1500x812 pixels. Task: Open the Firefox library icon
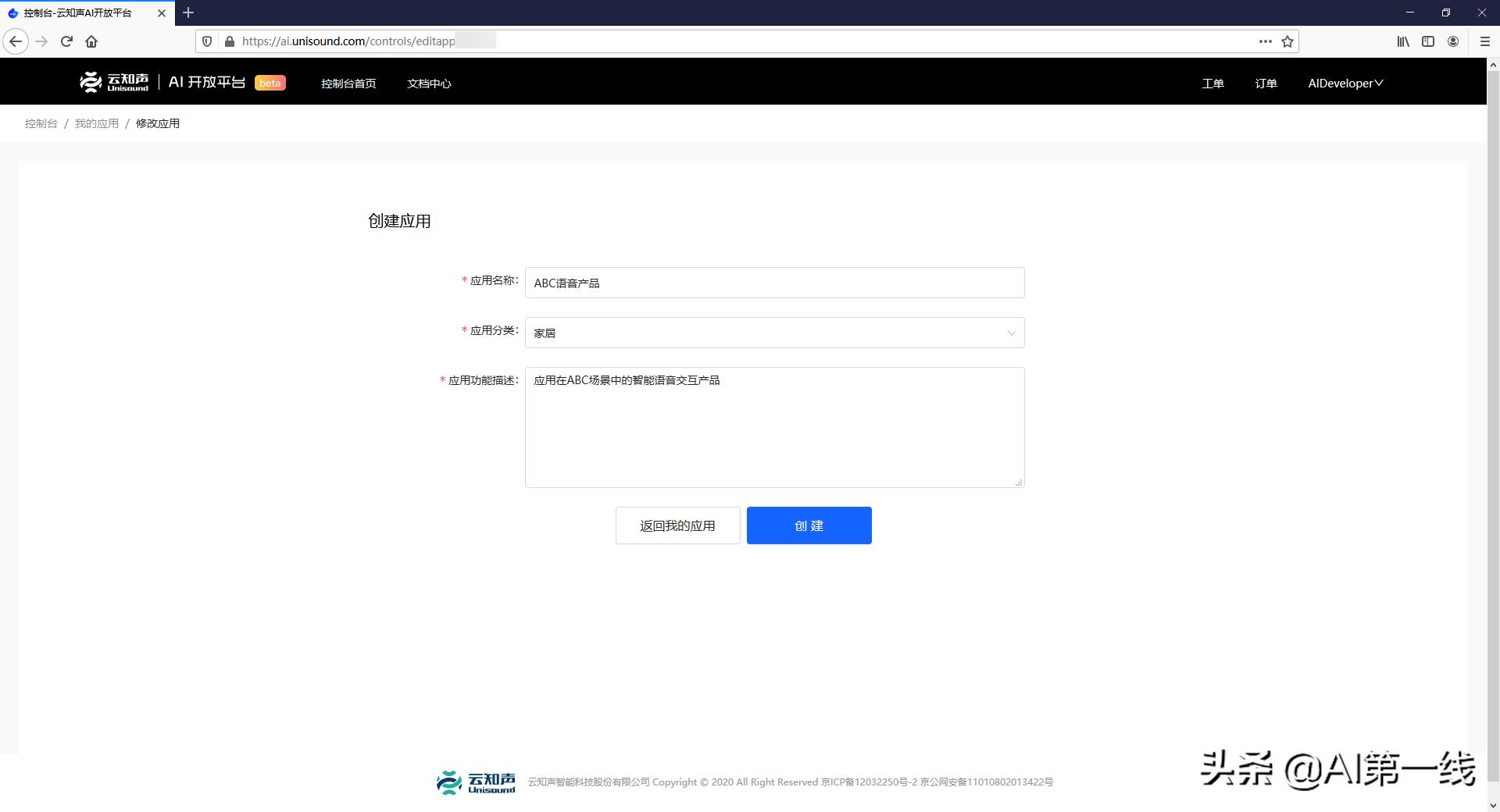coord(1403,41)
